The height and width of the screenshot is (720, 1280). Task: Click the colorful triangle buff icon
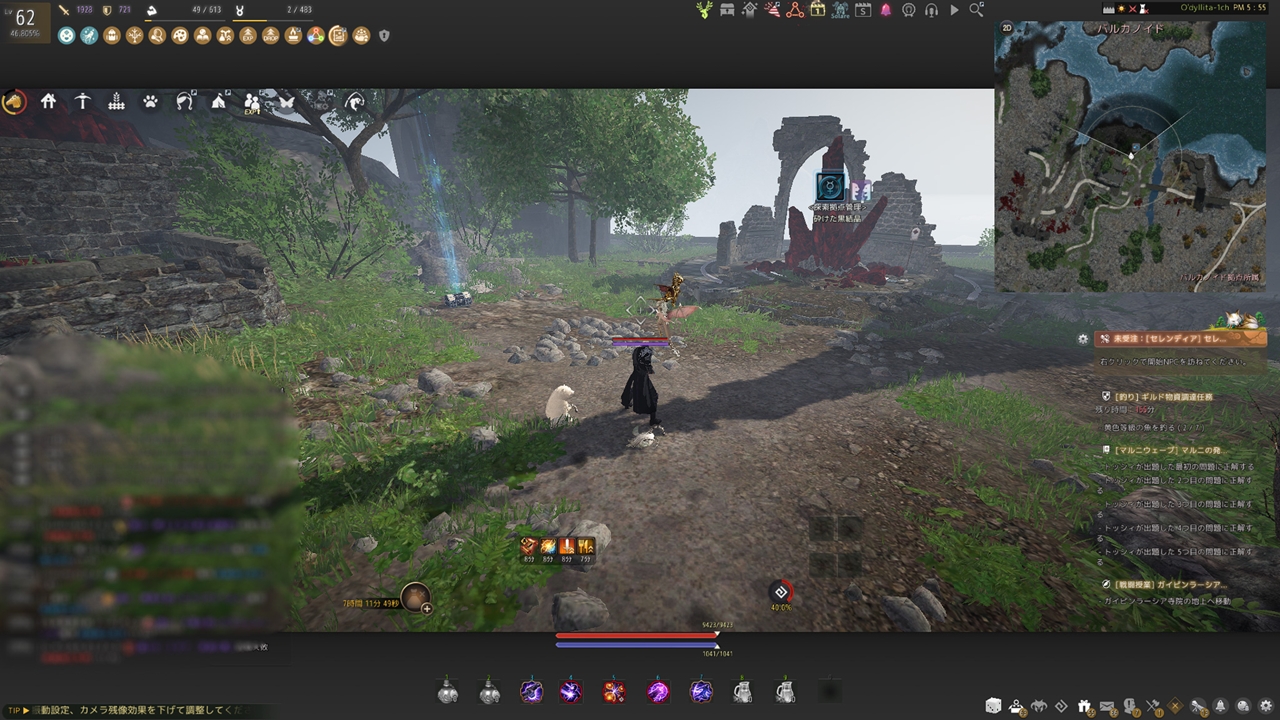(x=316, y=36)
